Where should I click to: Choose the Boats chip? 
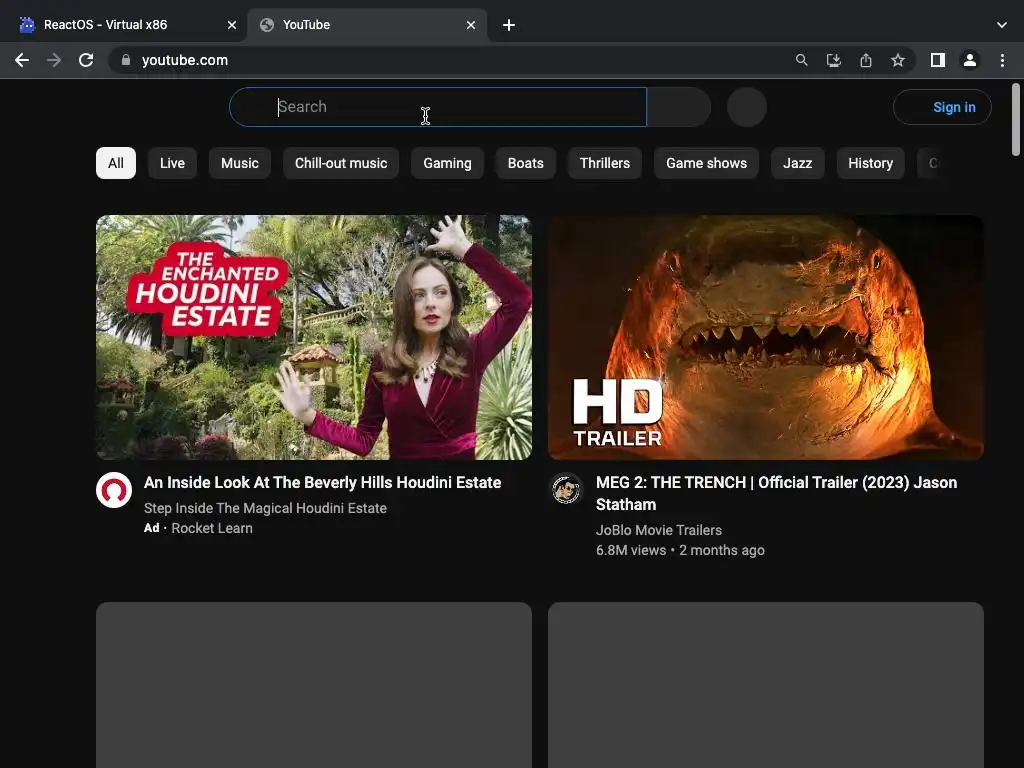point(526,163)
